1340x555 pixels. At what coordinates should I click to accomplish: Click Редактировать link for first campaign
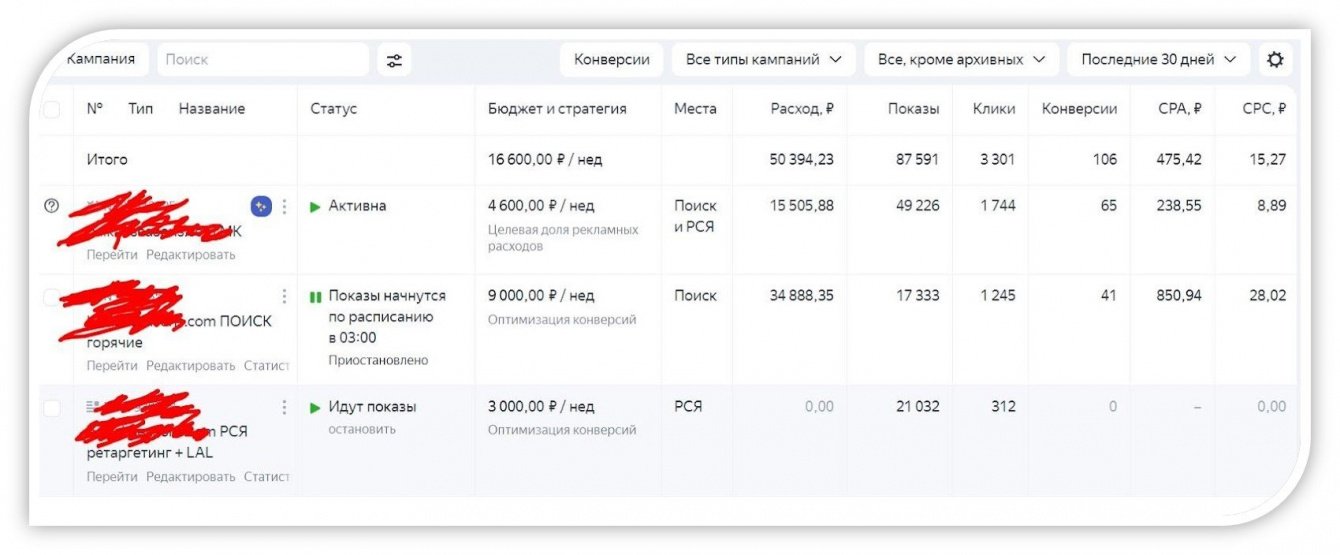tap(190, 255)
